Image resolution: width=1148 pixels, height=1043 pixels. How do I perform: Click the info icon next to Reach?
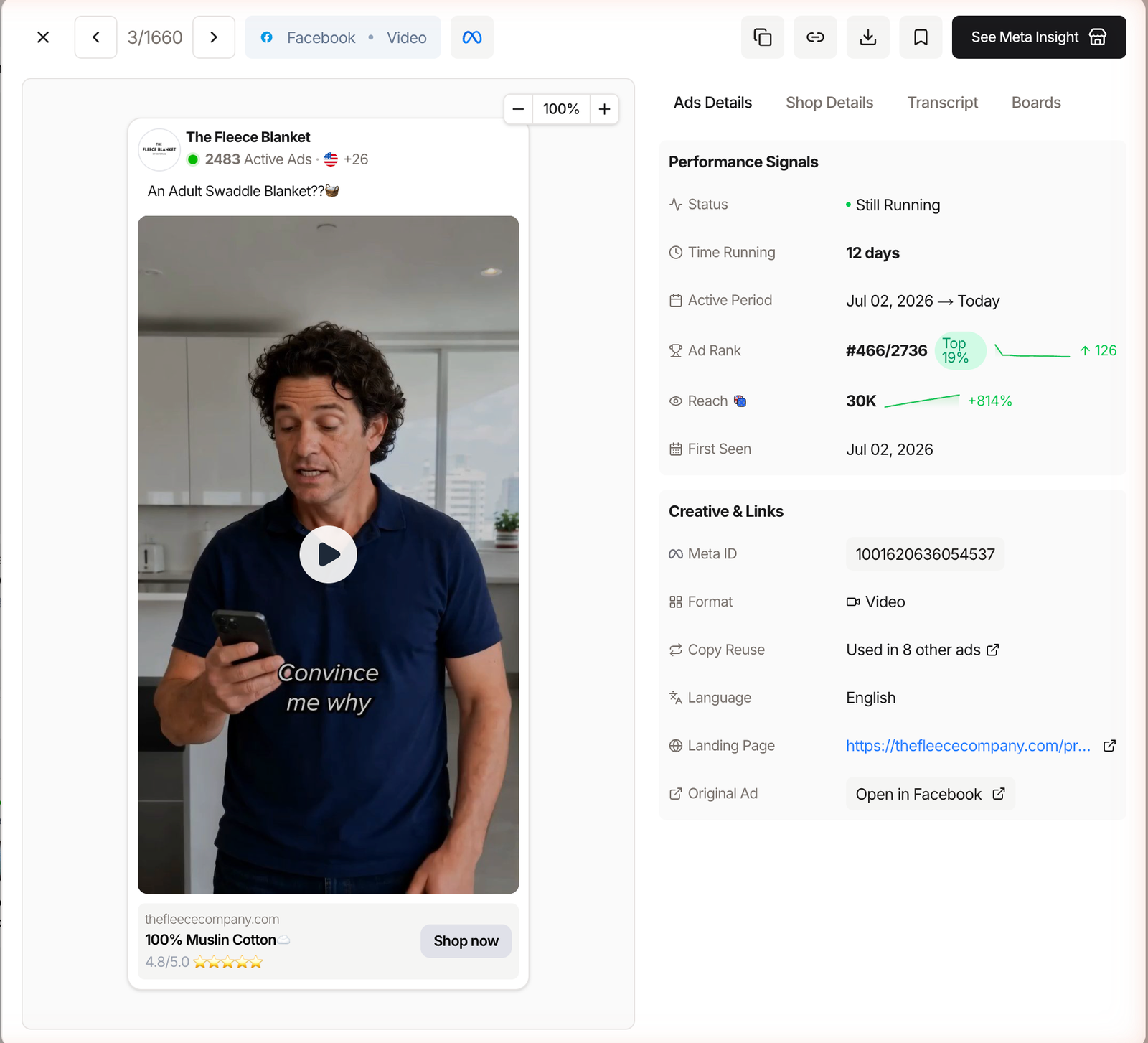[x=740, y=401]
